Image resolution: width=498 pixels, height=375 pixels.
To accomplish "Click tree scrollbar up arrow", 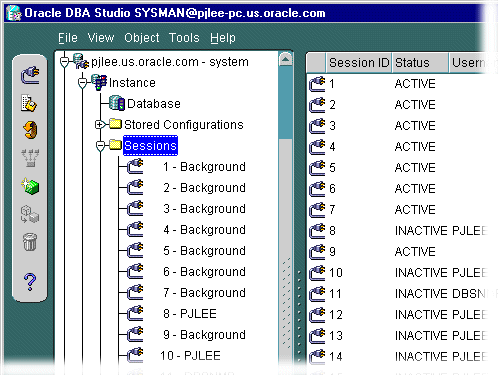I will point(286,59).
